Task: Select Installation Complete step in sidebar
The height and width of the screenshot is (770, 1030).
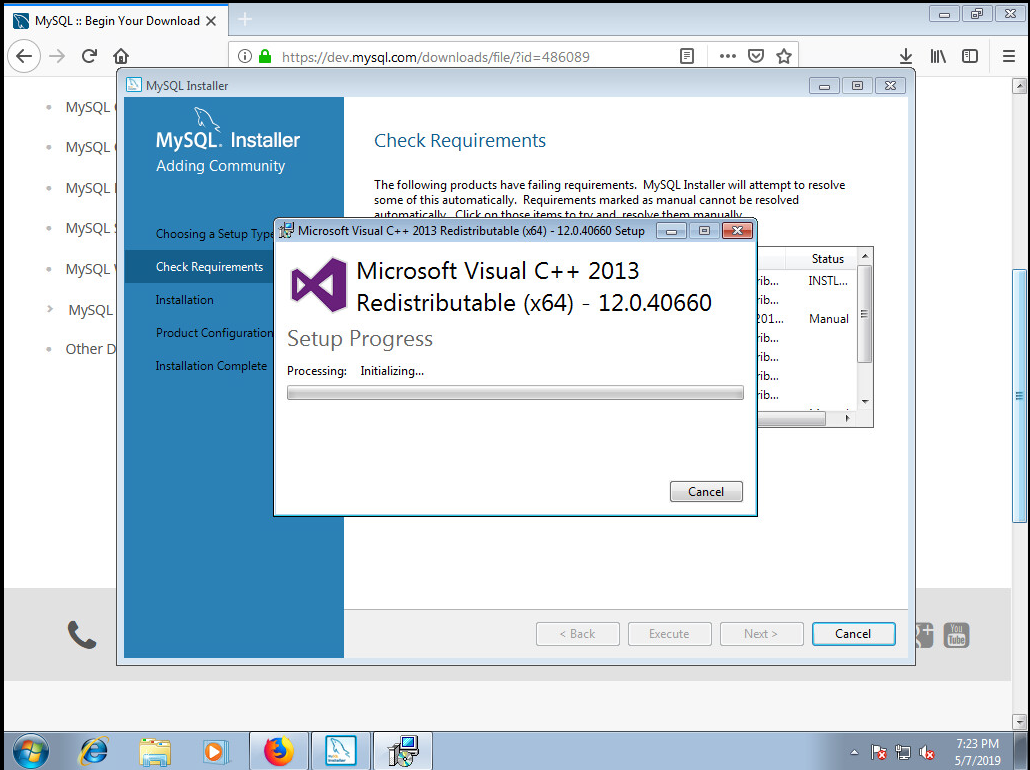Action: coord(211,365)
